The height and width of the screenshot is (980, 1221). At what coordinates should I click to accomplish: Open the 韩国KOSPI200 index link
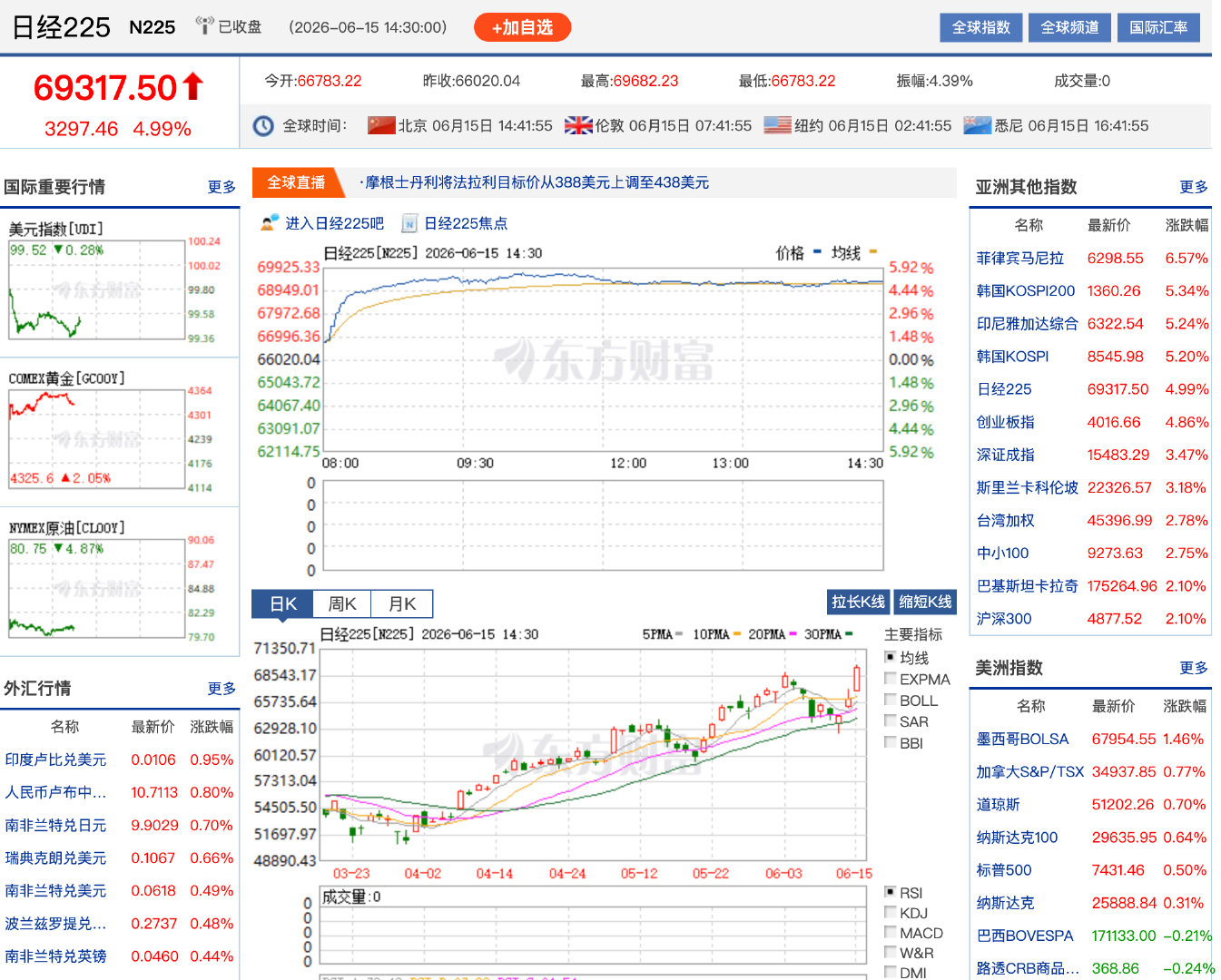click(1026, 291)
